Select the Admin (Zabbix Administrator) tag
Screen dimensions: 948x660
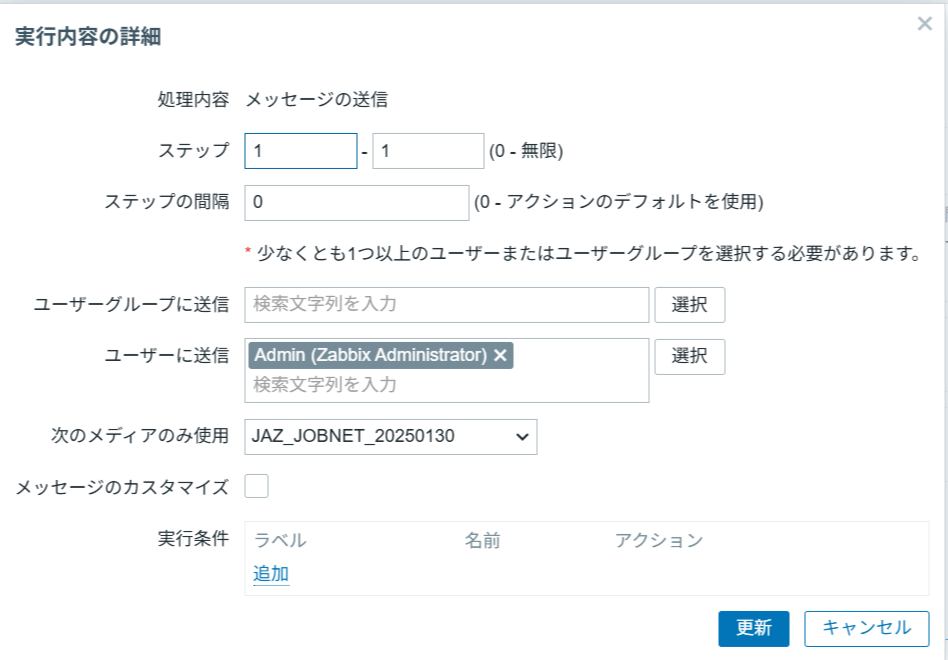(370, 355)
